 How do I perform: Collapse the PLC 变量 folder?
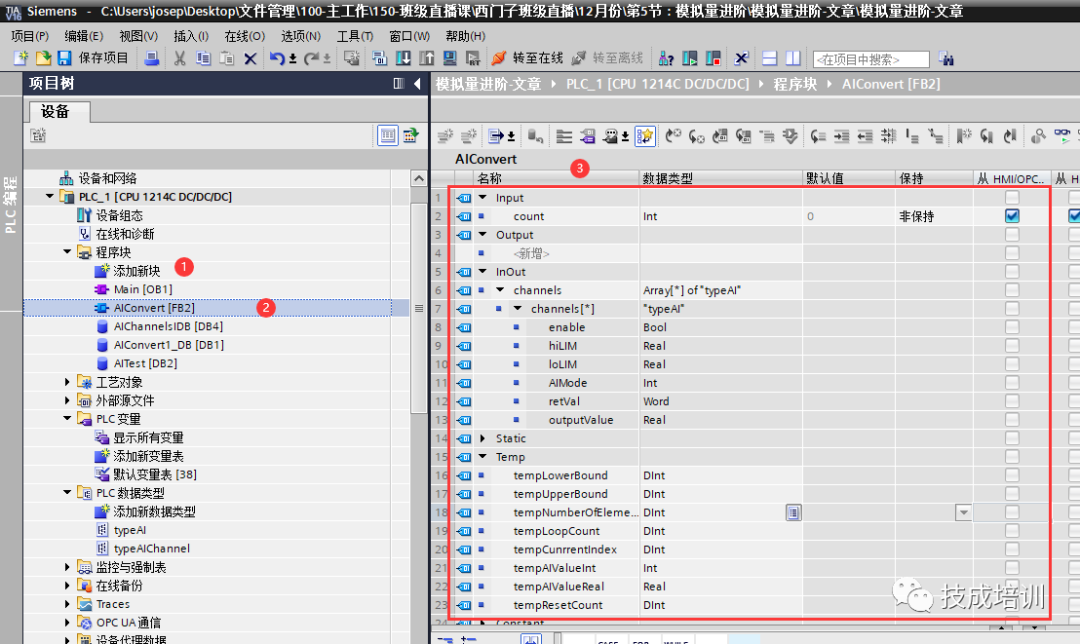click(67, 419)
